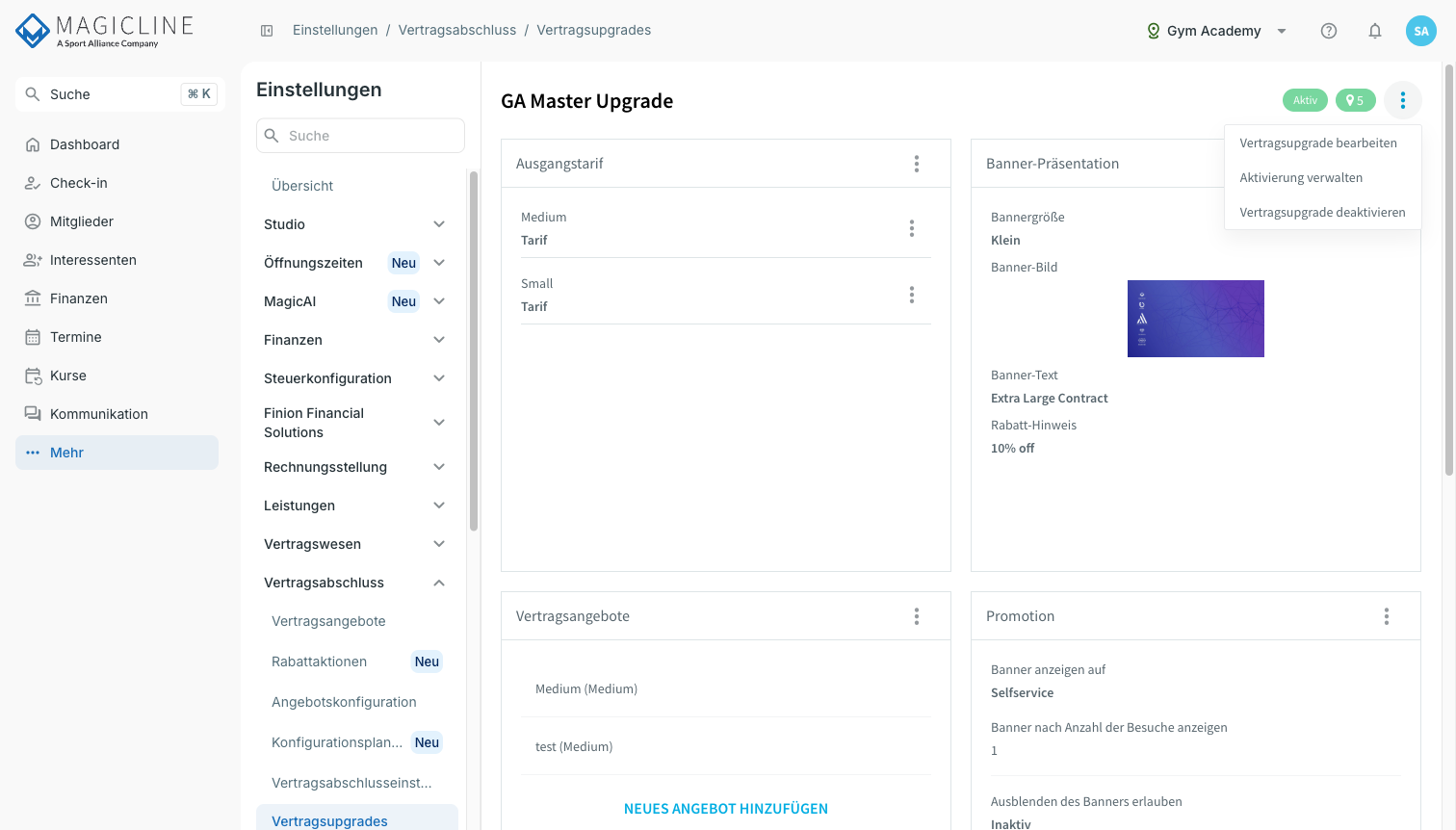1456x830 pixels.
Task: Open options for the Medium Tarif row
Action: click(912, 228)
